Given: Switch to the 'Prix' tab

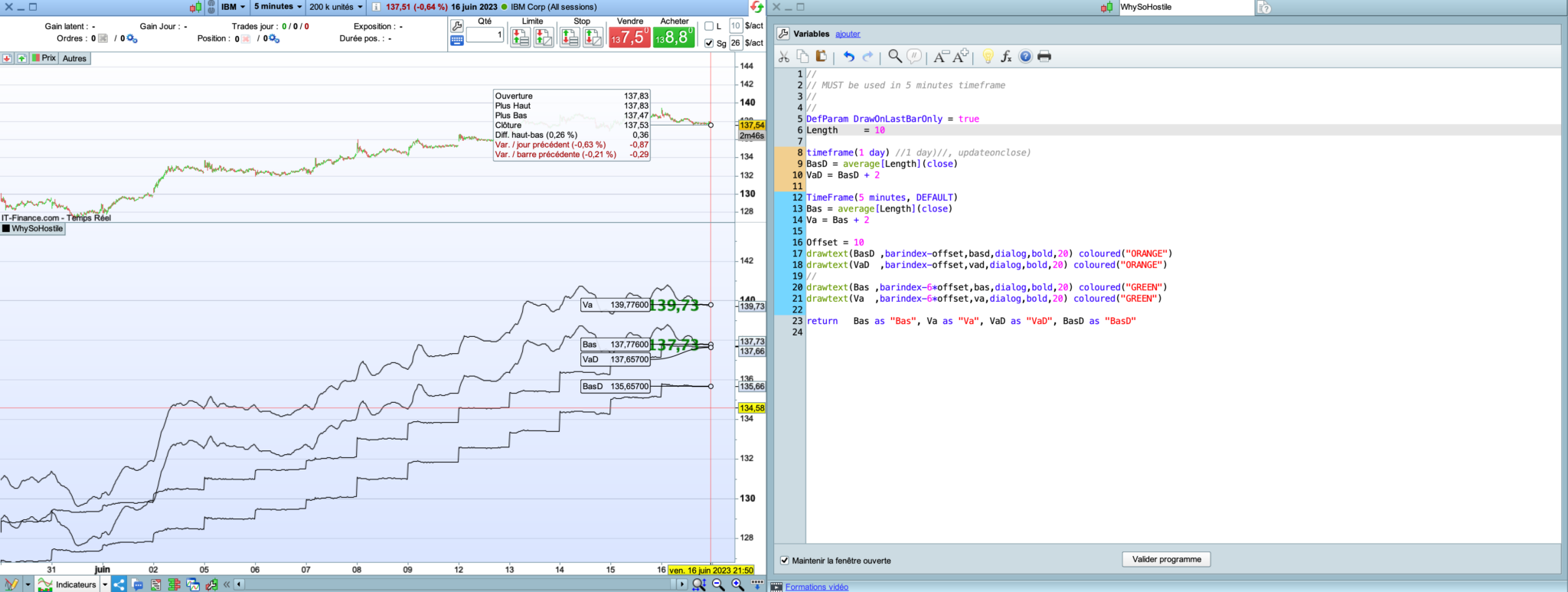Looking at the screenshot, I should pyautogui.click(x=44, y=58).
